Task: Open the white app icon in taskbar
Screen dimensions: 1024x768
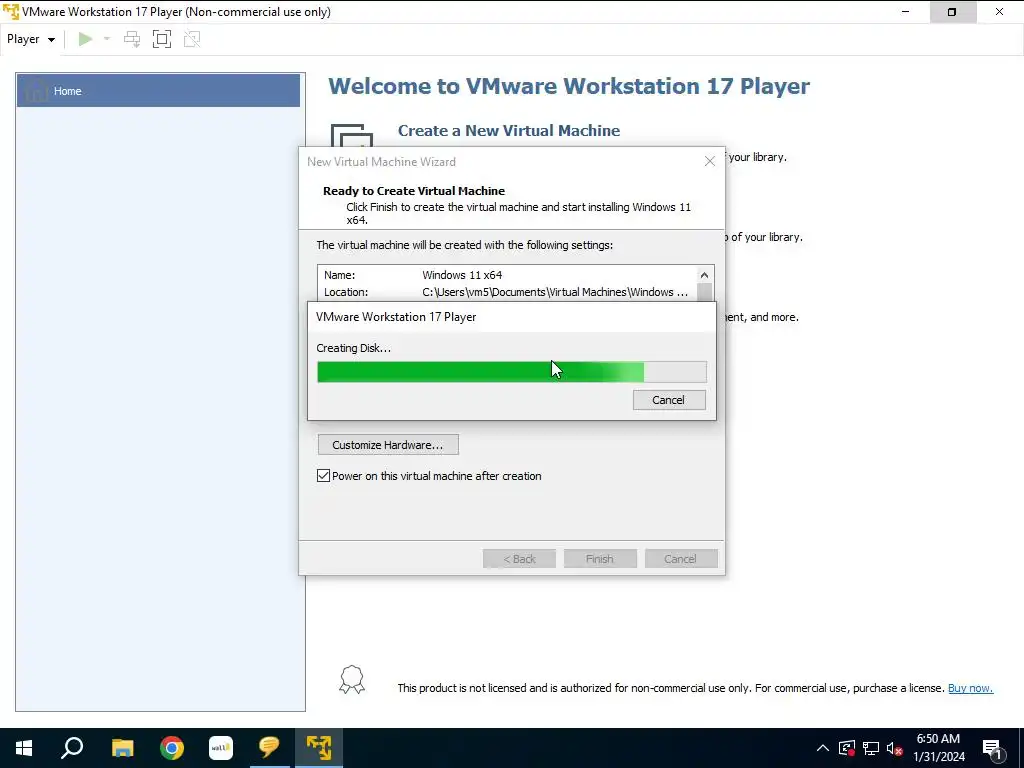Action: [221, 748]
